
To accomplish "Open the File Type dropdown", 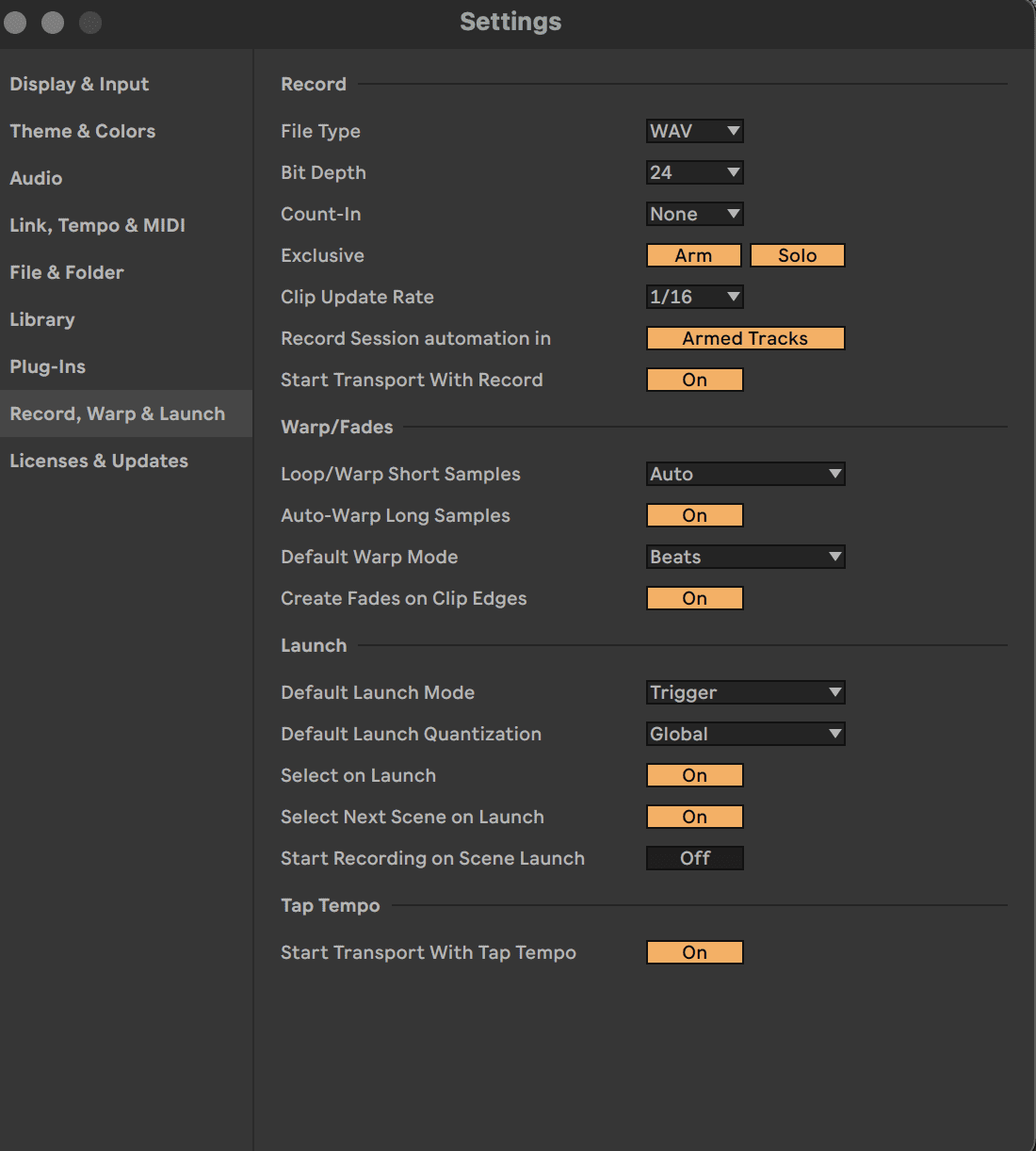I will [x=694, y=131].
